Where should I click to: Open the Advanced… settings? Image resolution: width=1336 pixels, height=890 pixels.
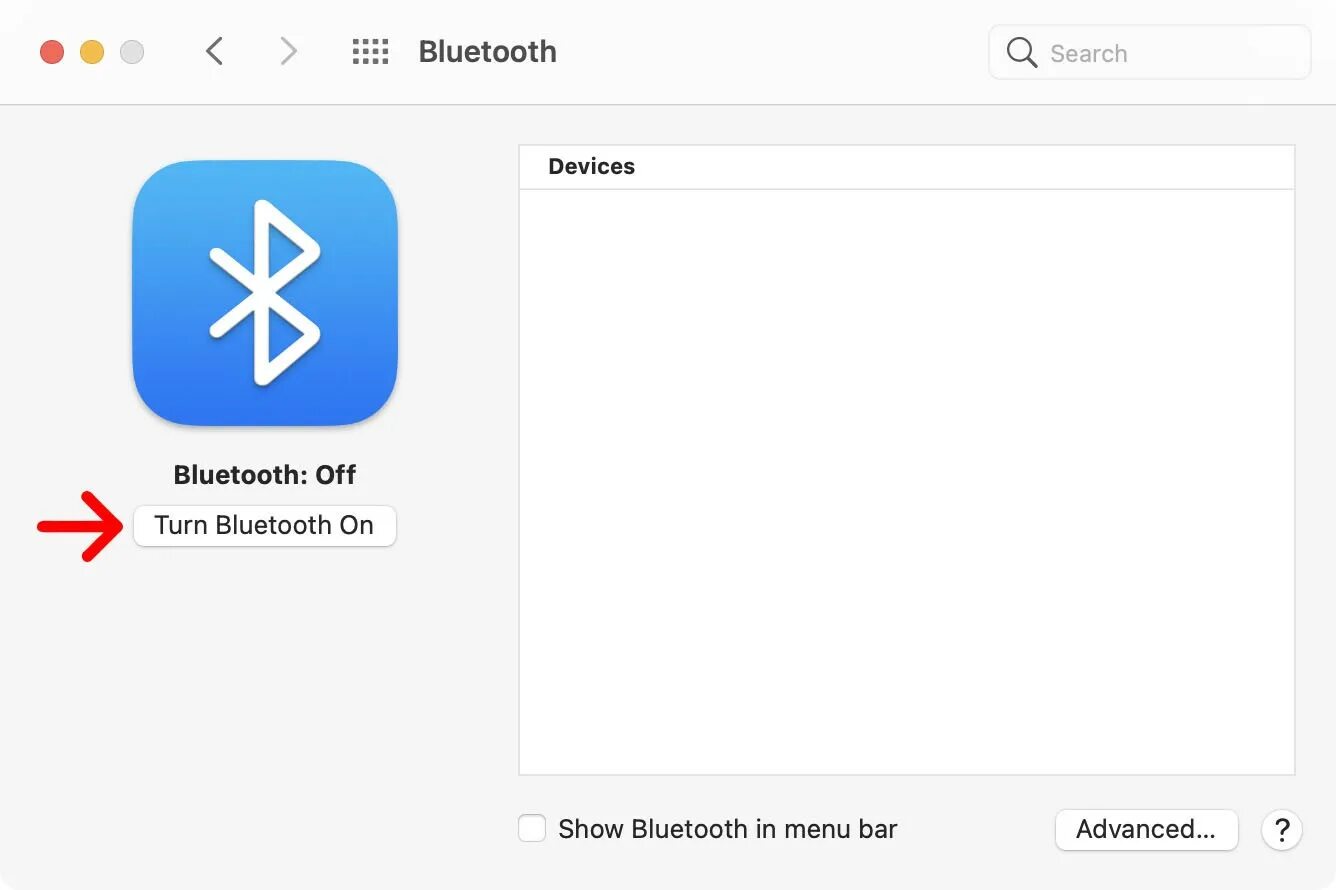[1146, 829]
